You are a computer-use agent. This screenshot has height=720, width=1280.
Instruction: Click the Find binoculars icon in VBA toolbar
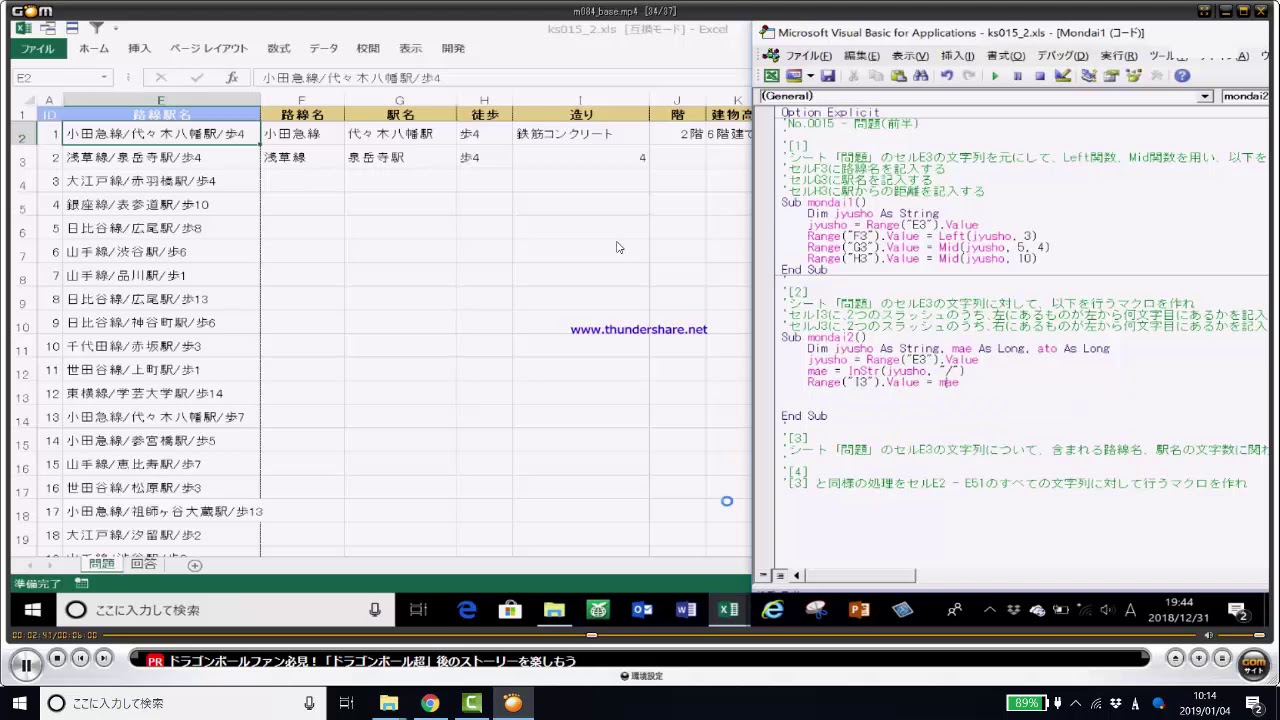click(x=921, y=76)
